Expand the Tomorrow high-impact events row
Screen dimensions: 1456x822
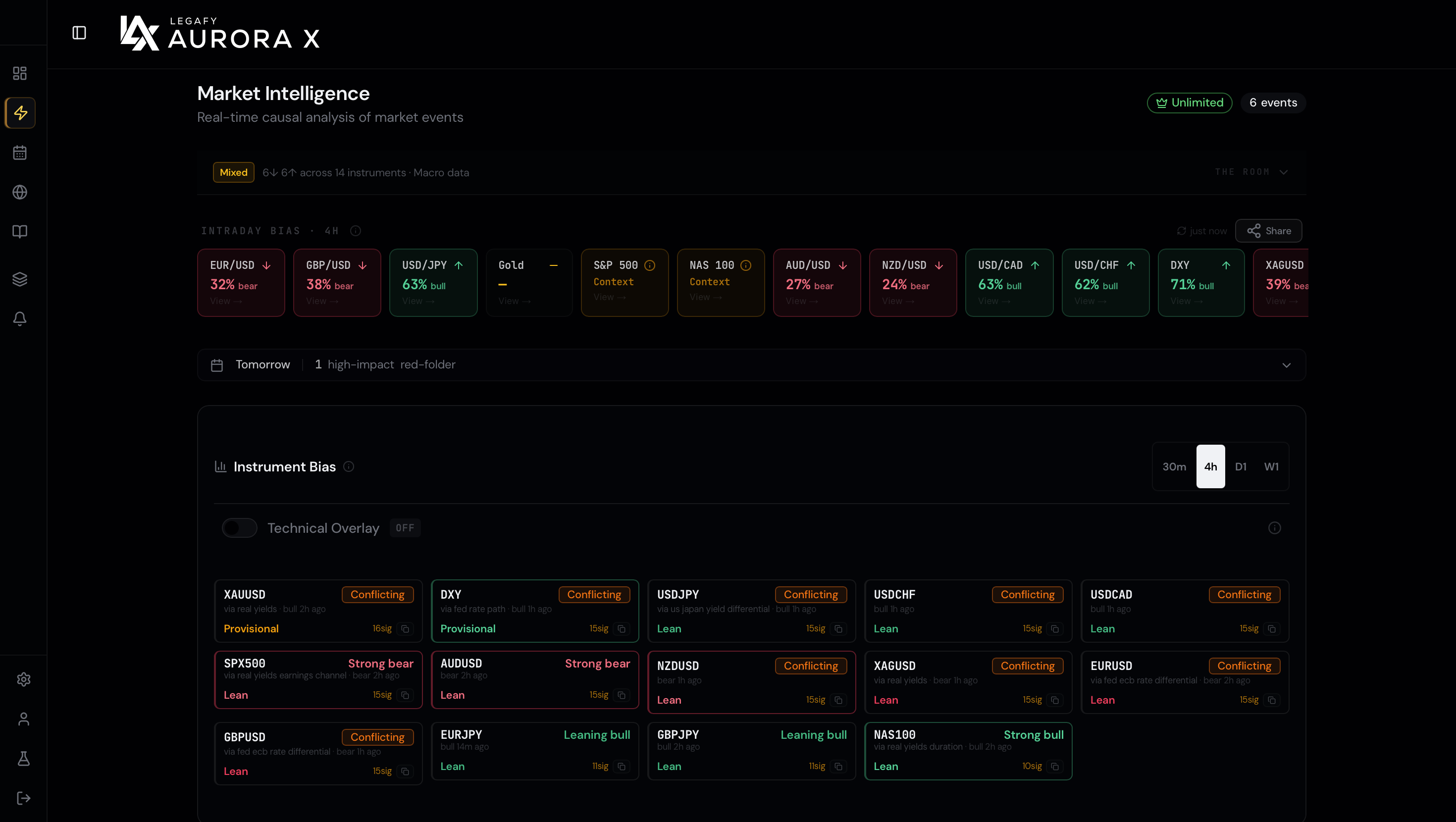tap(752, 365)
